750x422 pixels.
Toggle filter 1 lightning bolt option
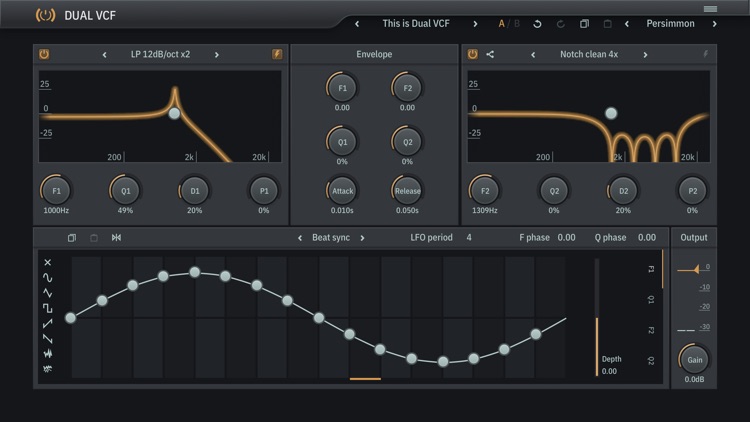(x=277, y=54)
